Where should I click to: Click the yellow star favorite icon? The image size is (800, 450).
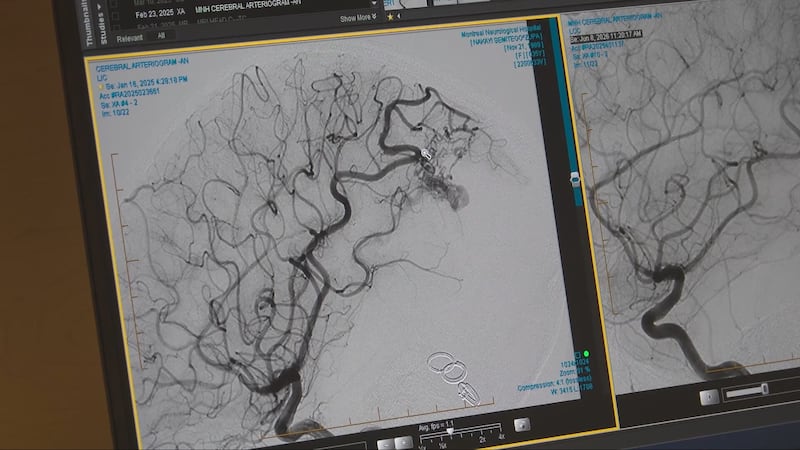[390, 17]
